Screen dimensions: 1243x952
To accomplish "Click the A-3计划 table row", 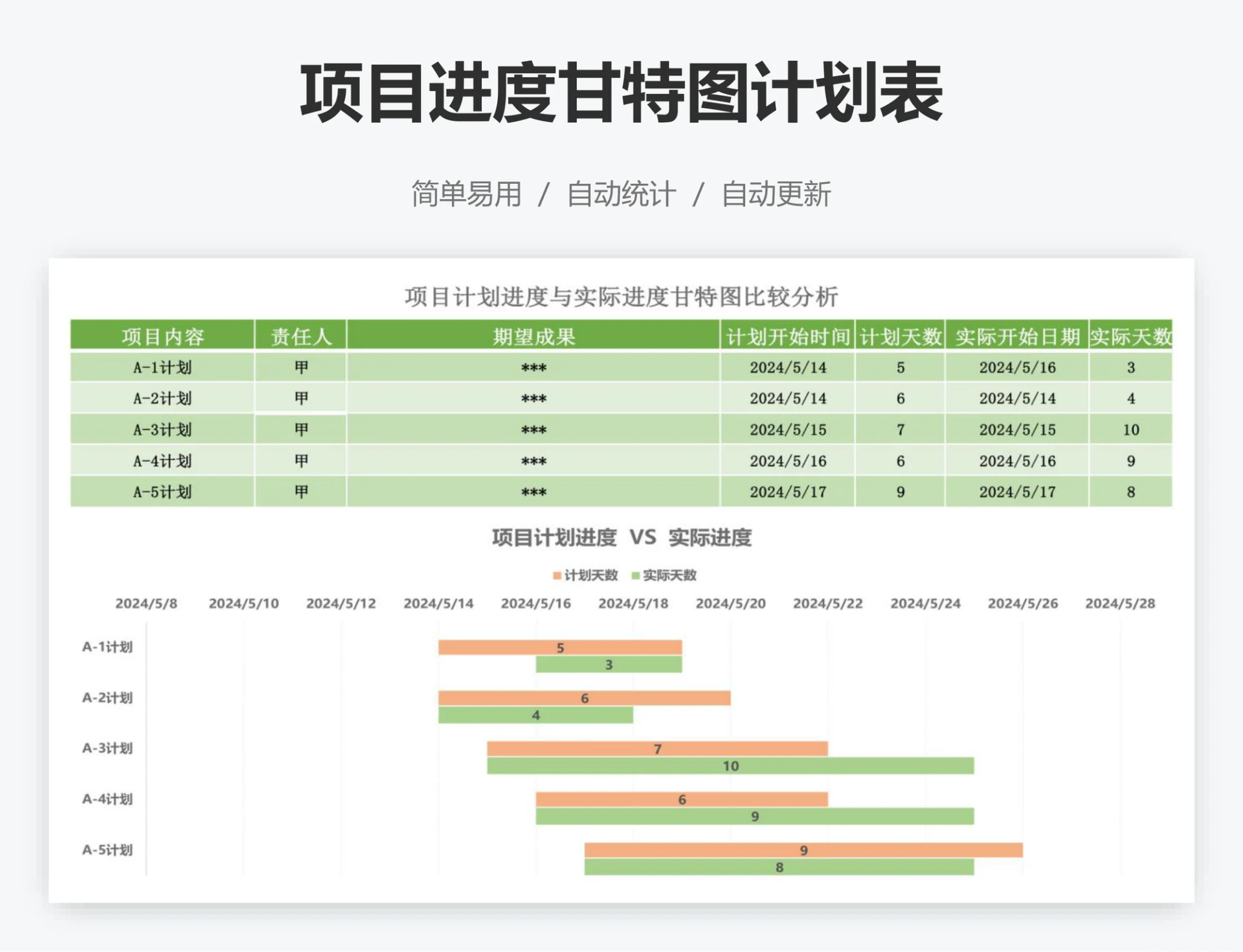I will [x=163, y=429].
